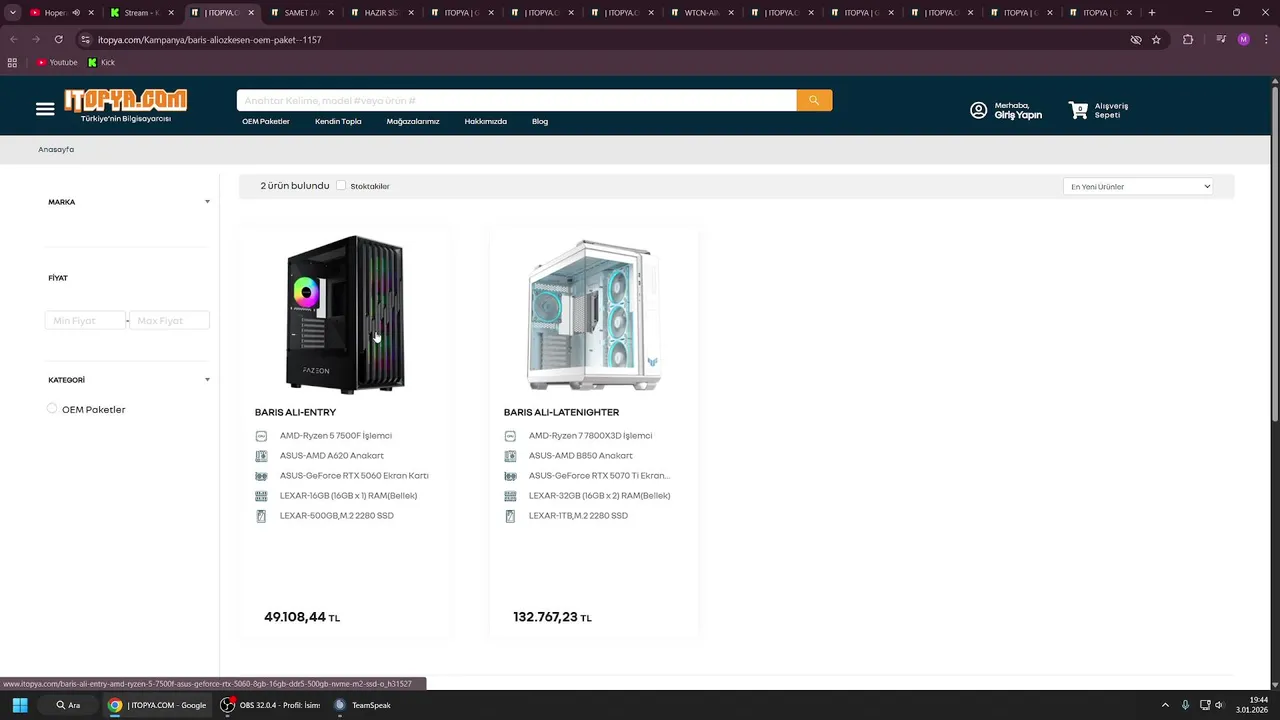Viewport: 1280px width, 720px height.
Task: Open the Kick bookmark
Action: coord(102,62)
